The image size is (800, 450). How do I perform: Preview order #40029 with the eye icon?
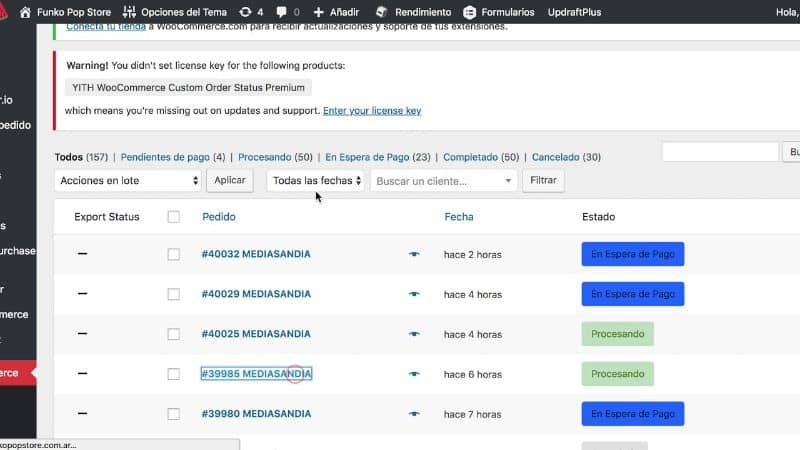pos(414,294)
